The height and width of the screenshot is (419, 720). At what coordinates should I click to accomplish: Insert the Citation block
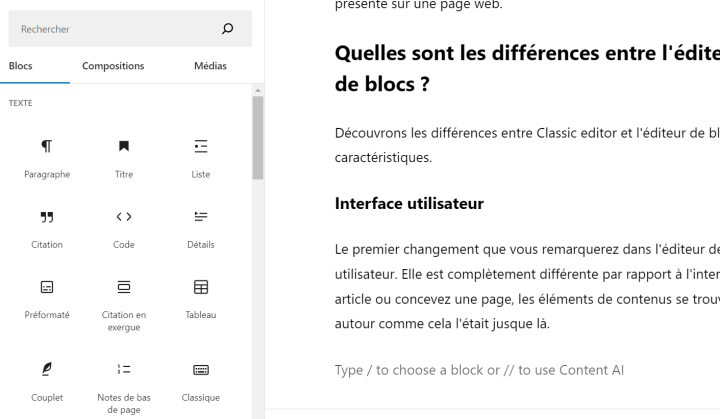(47, 229)
